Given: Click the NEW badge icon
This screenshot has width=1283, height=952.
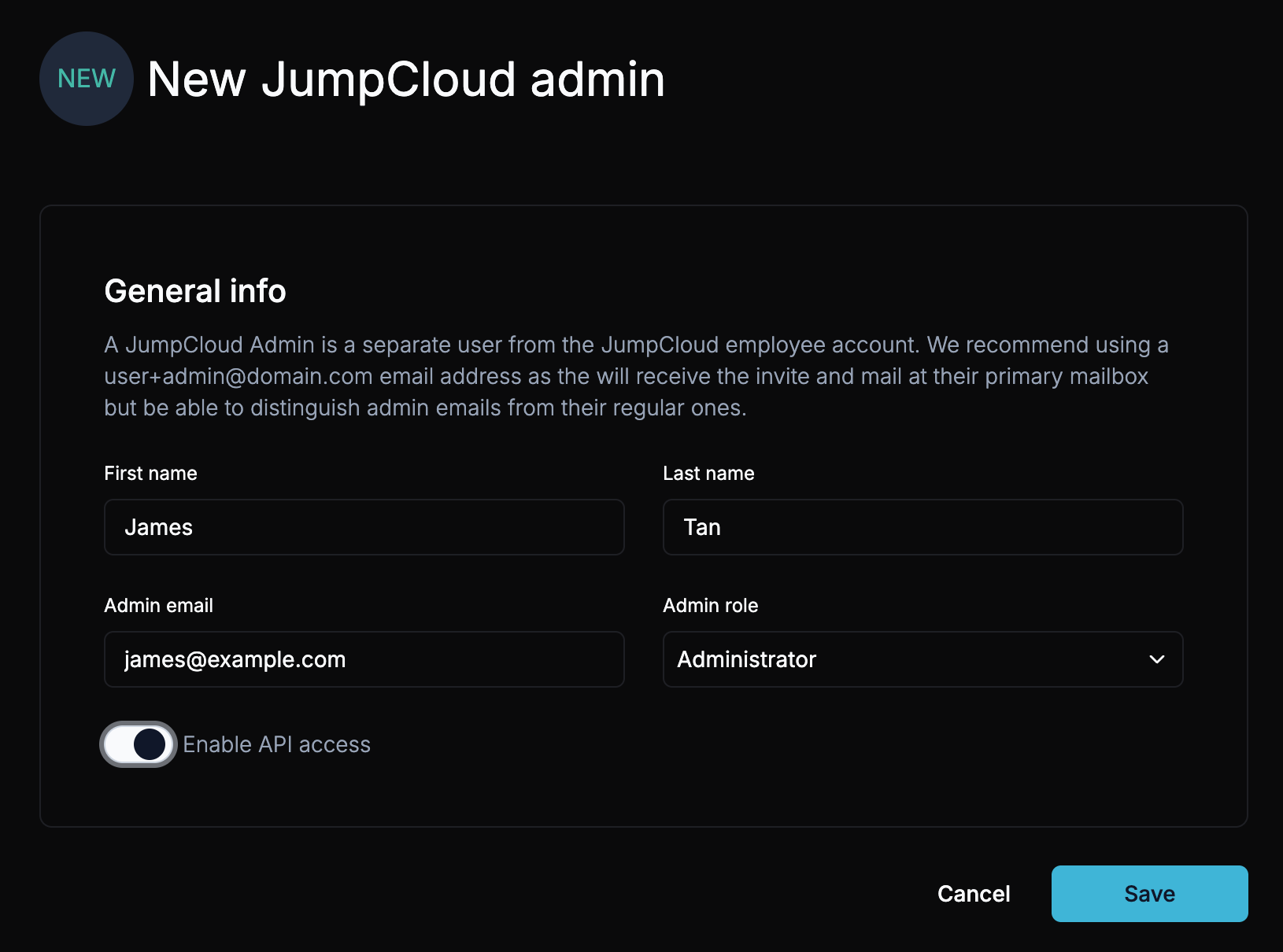Looking at the screenshot, I should coord(86,78).
